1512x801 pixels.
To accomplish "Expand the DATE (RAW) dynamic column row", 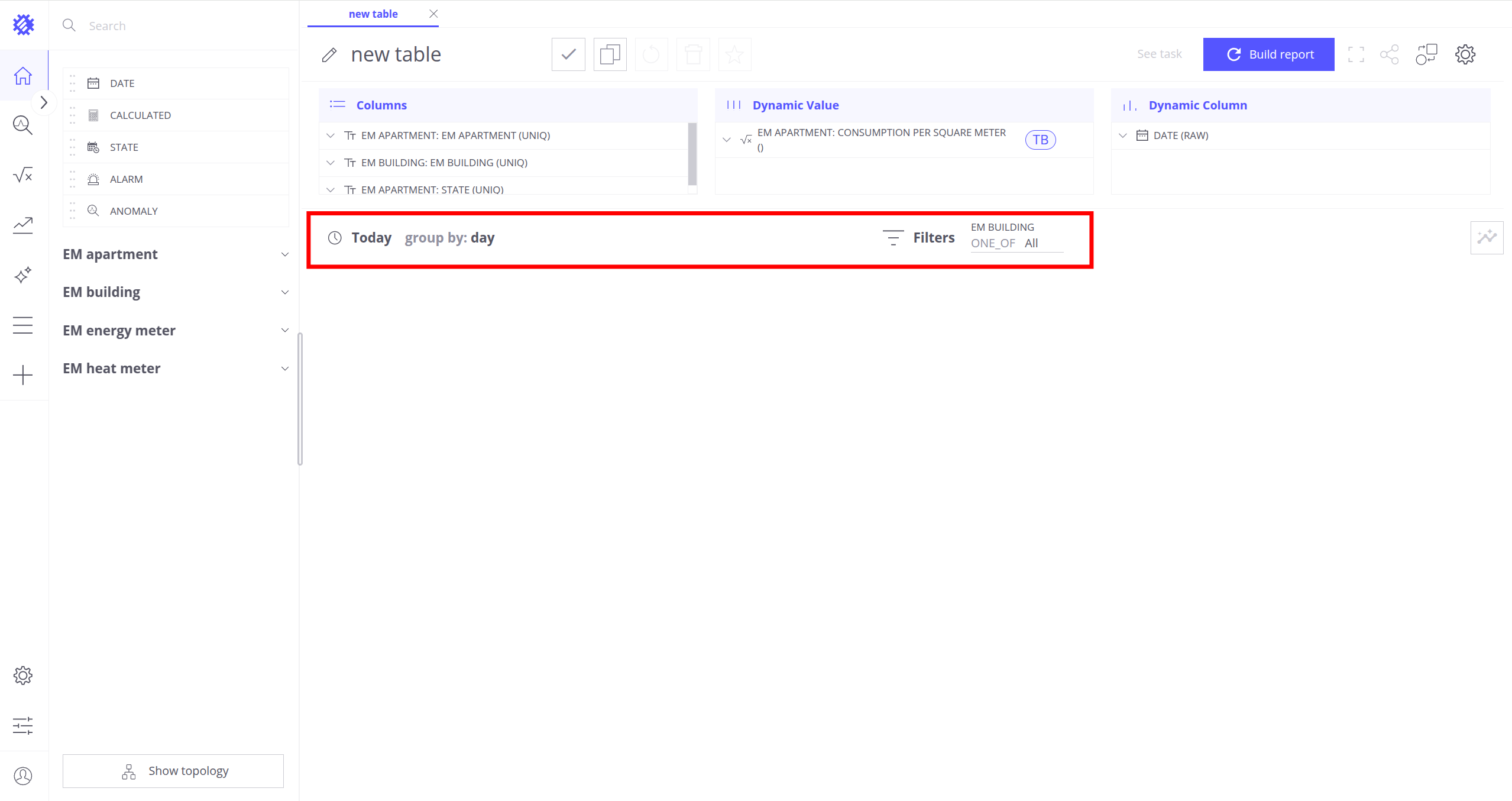I will coord(1123,135).
